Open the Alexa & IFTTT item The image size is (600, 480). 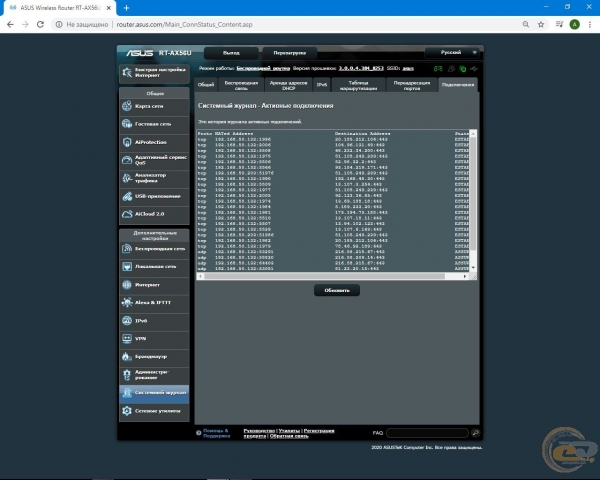click(154, 303)
